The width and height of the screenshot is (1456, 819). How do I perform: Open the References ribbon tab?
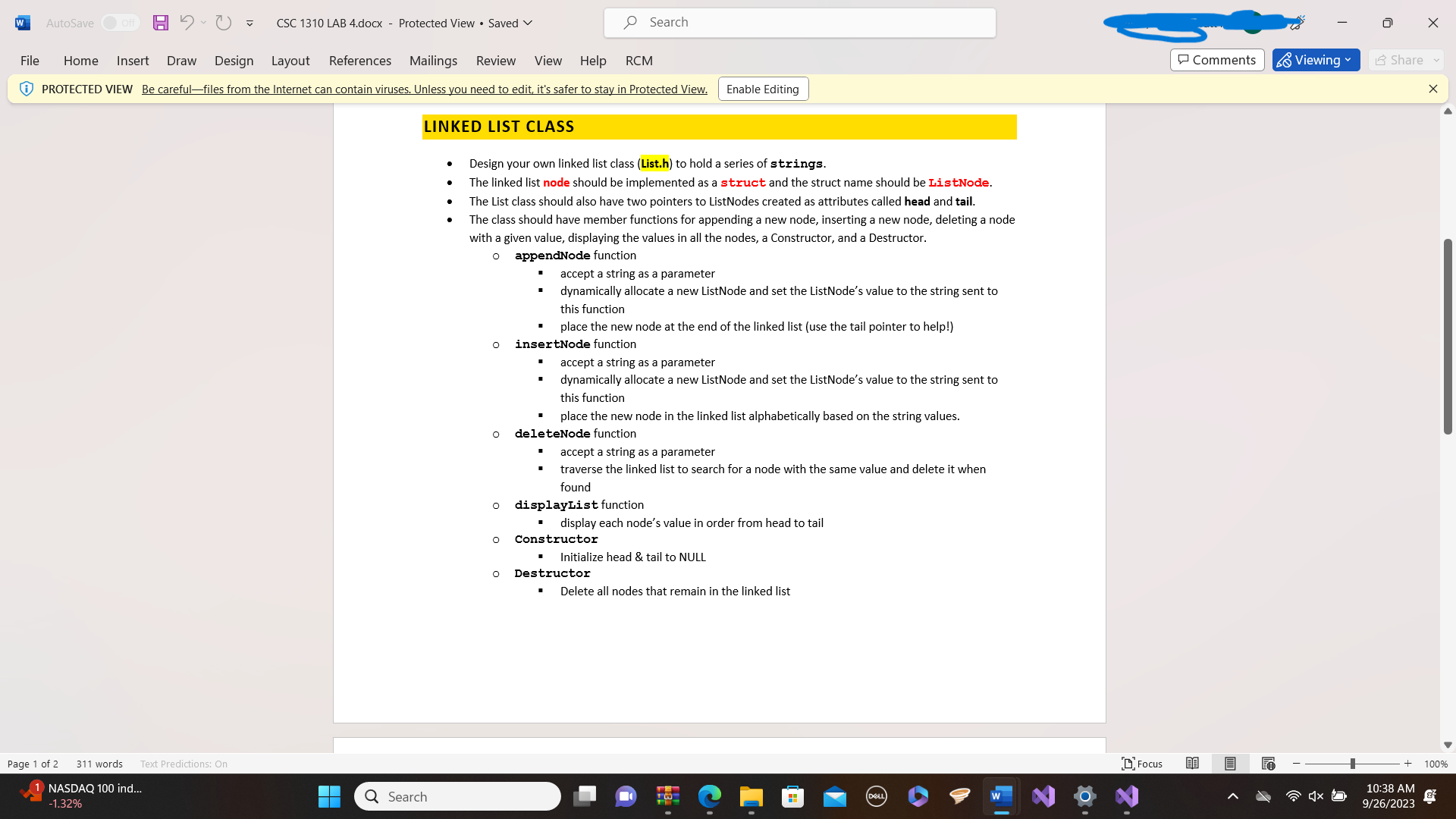pyautogui.click(x=359, y=61)
